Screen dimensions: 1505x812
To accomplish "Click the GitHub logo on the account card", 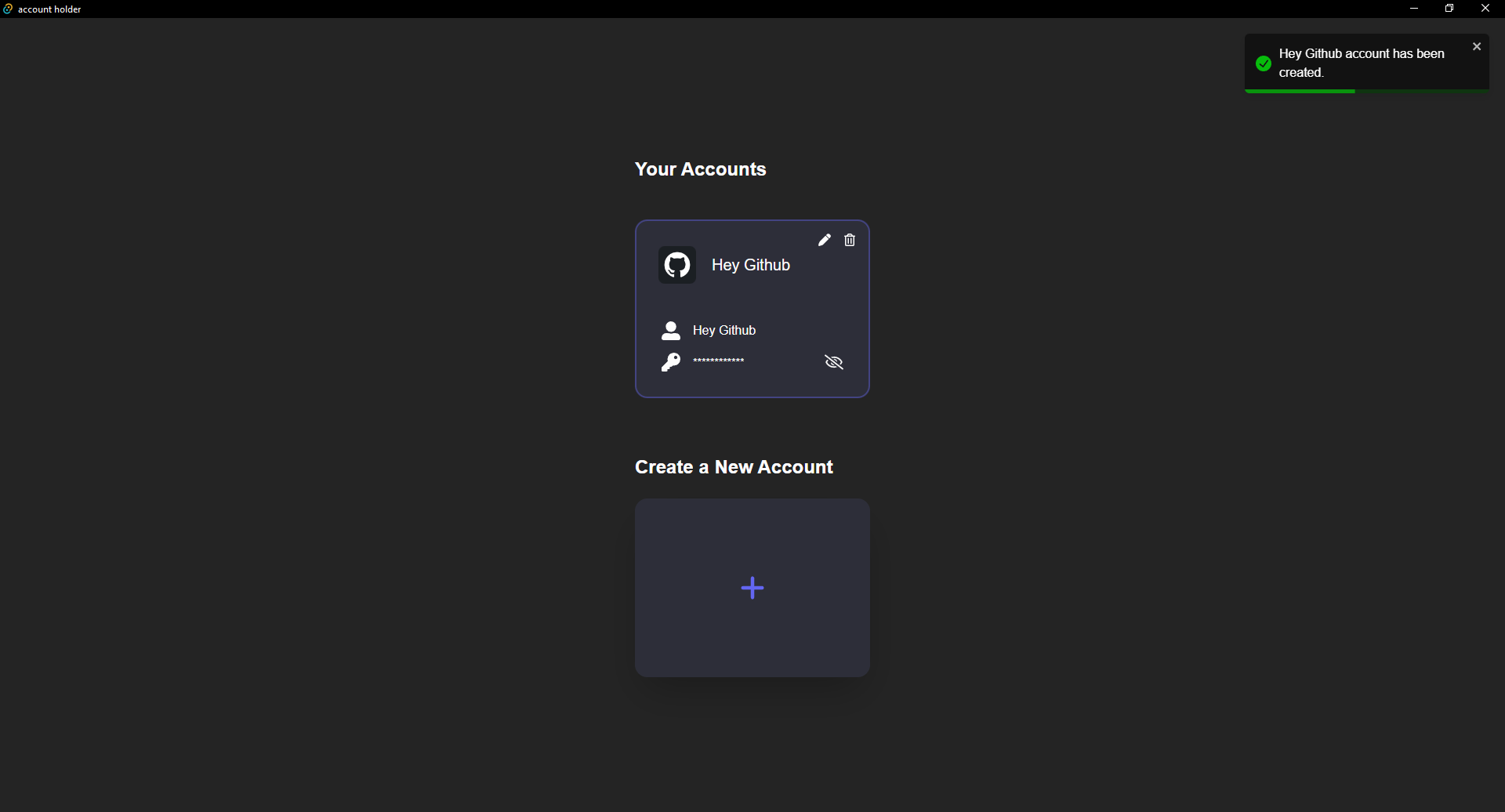I will pos(677,265).
